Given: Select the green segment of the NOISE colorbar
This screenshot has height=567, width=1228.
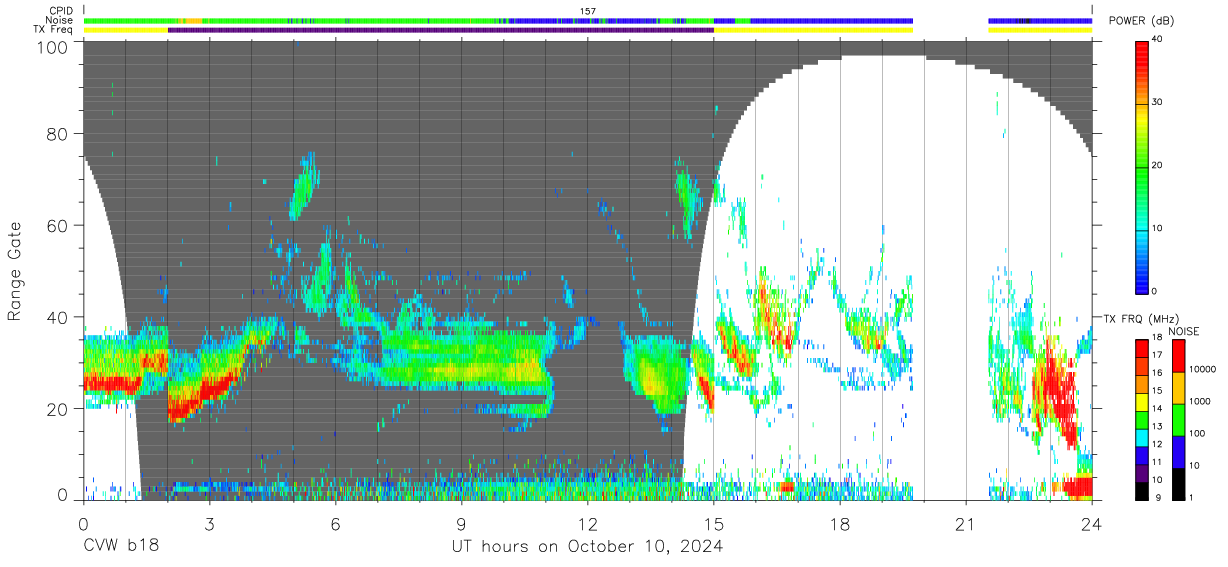Looking at the screenshot, I should [1179, 419].
